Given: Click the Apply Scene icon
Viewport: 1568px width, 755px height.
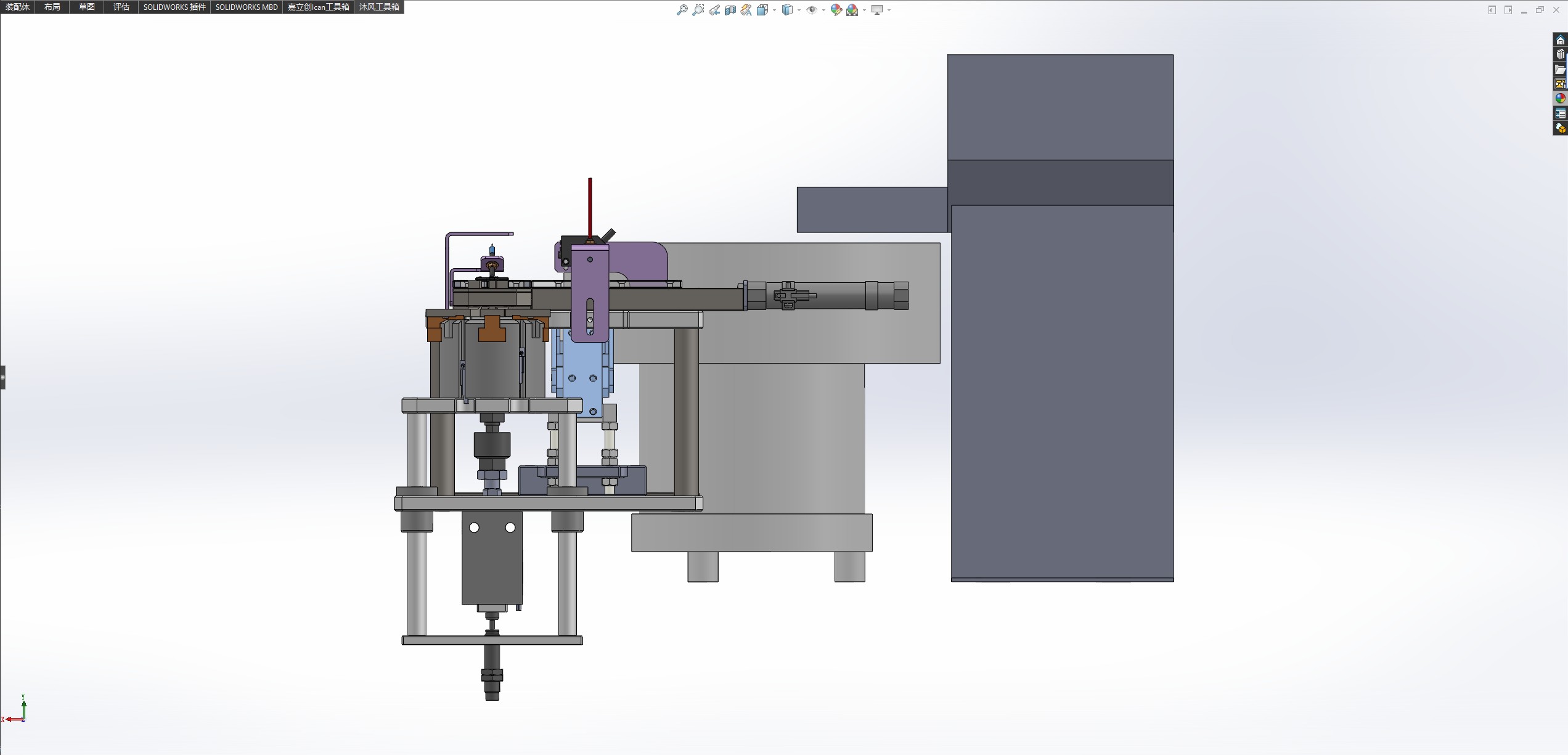Looking at the screenshot, I should [852, 10].
